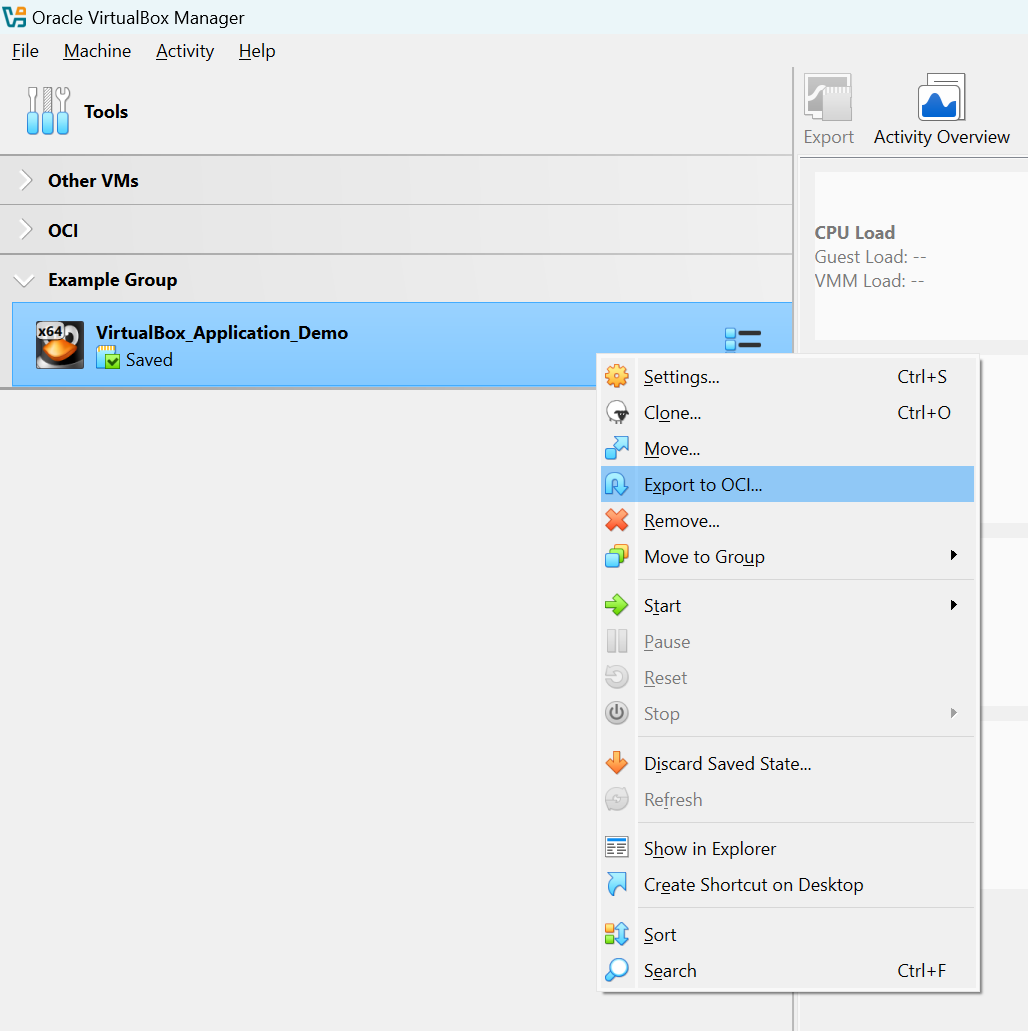1028x1031 pixels.
Task: Click the Stop power icon
Action: [x=617, y=713]
